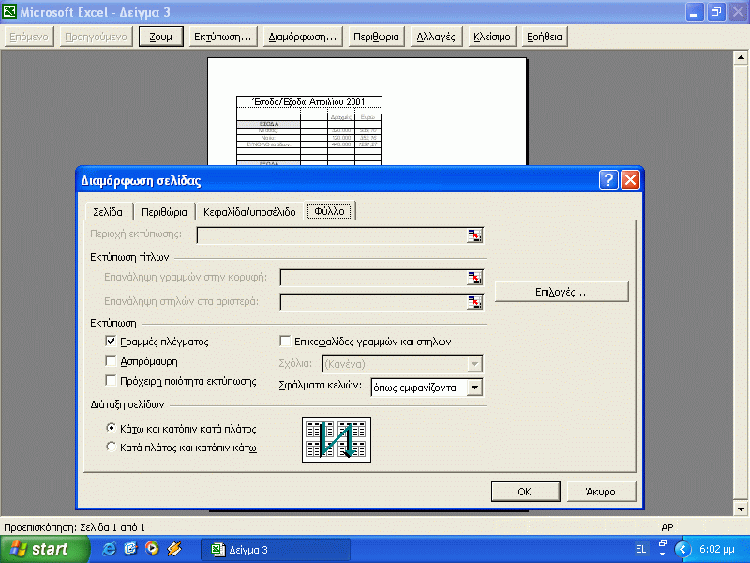Click Περιοχή εκτύπωσης input field
This screenshot has width=750, height=563.
331,235
